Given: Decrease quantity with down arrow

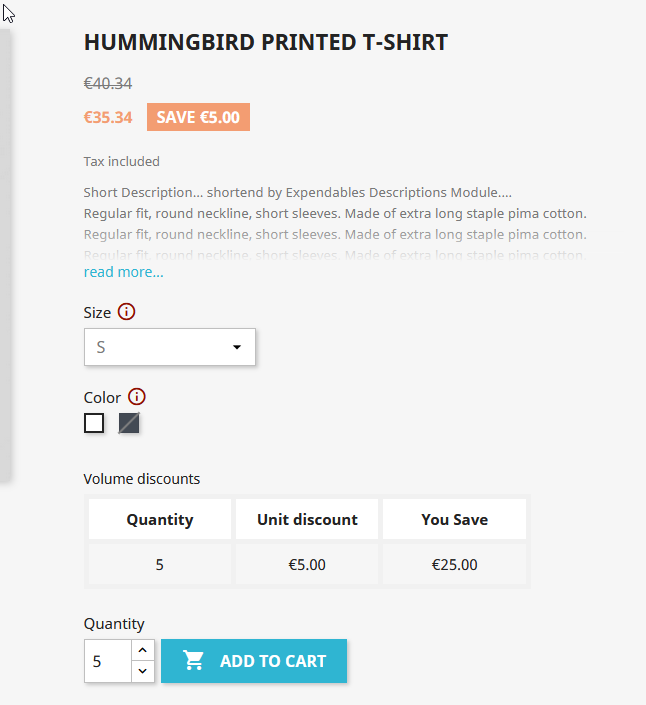Looking at the screenshot, I should tap(142, 671).
